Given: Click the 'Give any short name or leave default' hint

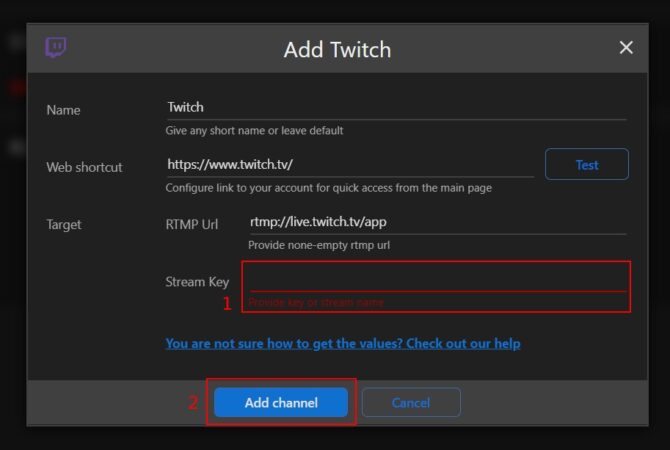Looking at the screenshot, I should (254, 131).
